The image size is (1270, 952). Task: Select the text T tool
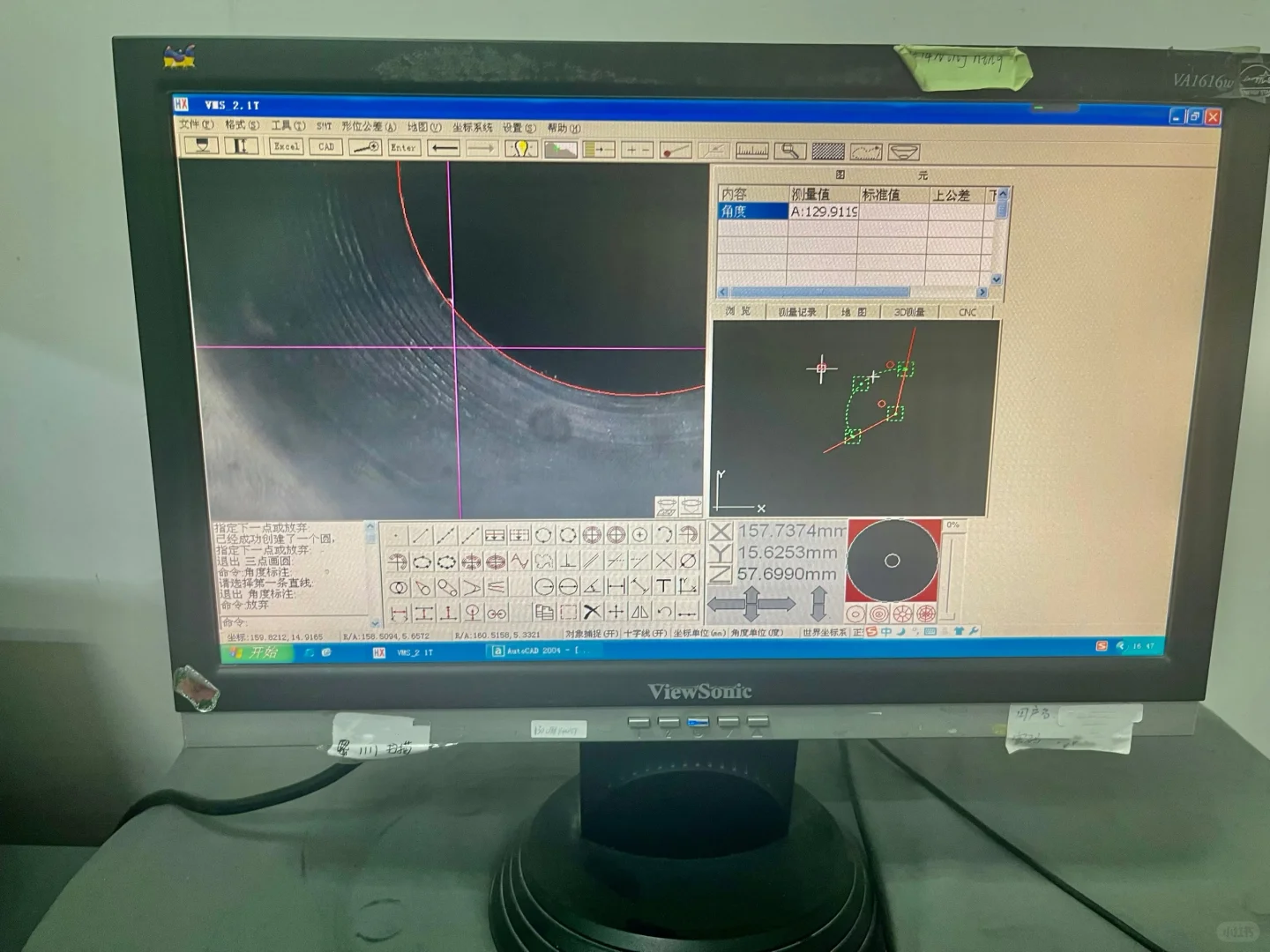[664, 585]
